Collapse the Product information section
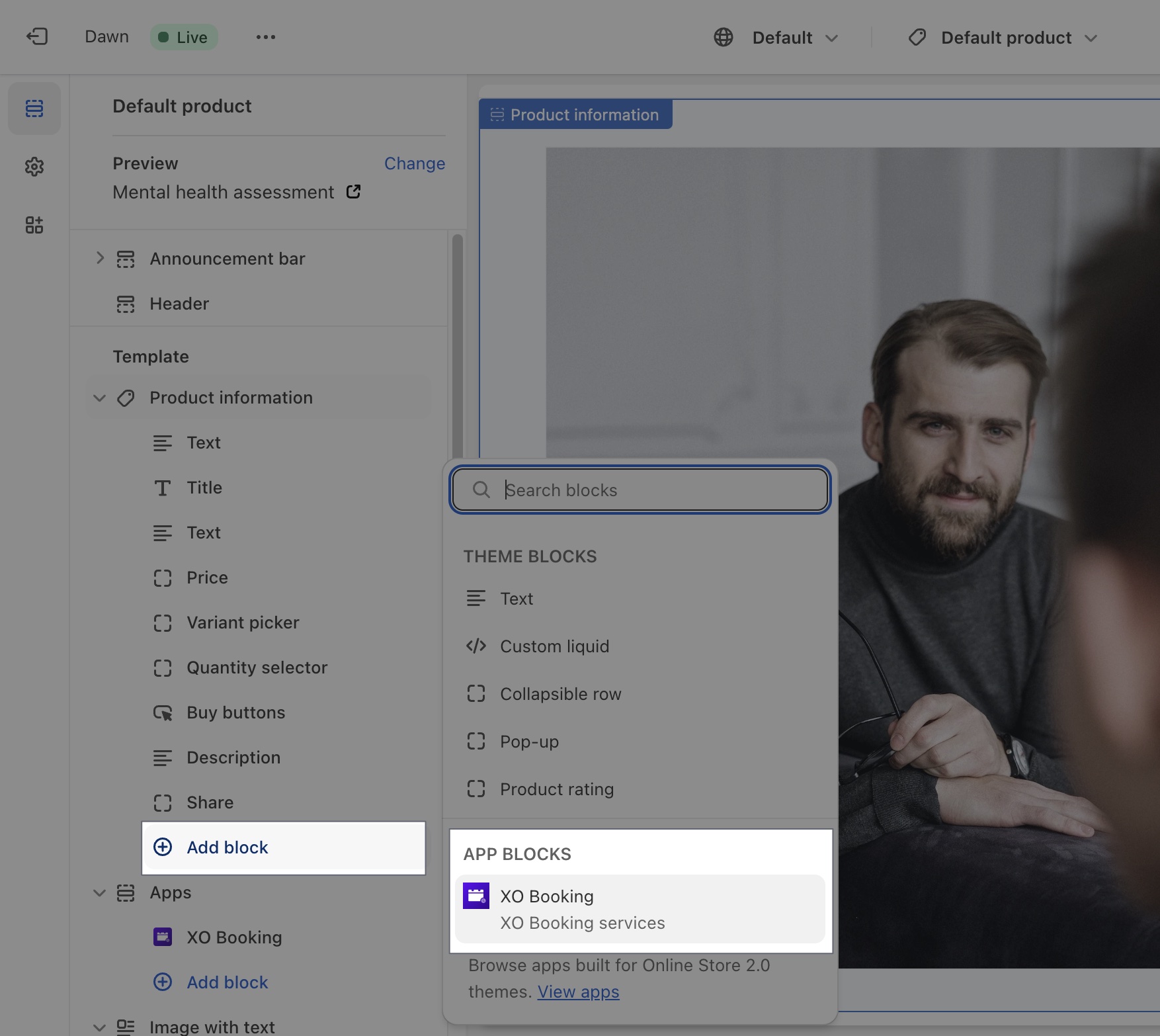The image size is (1160, 1036). point(100,398)
